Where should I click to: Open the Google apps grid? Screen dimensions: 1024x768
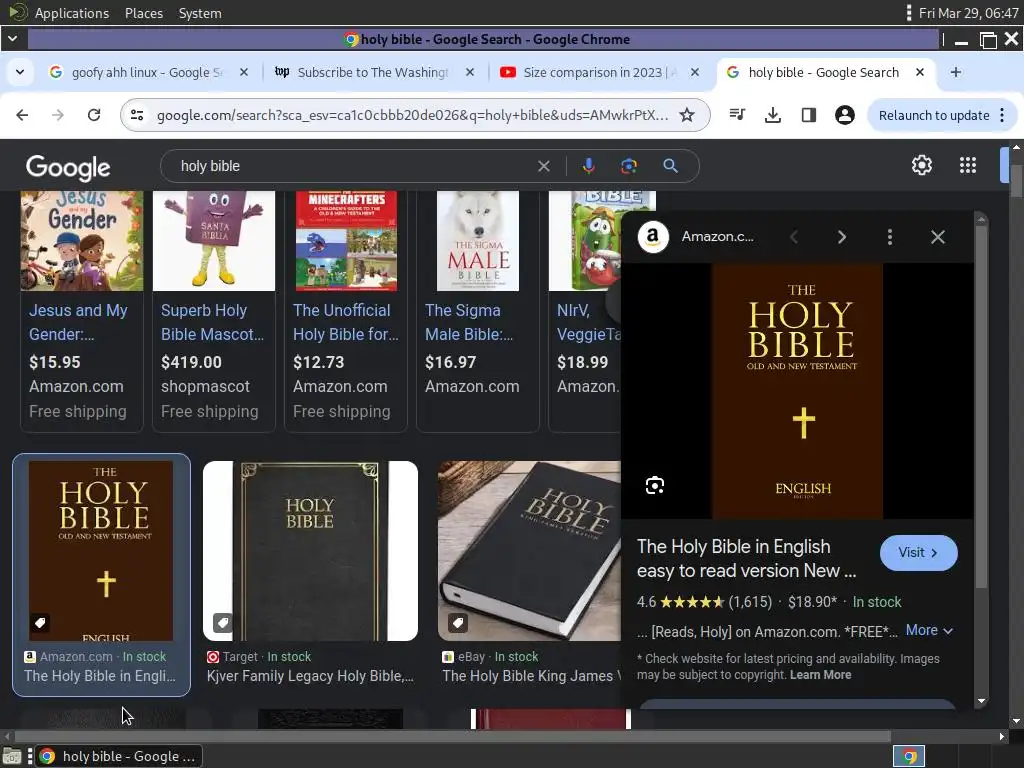point(968,165)
